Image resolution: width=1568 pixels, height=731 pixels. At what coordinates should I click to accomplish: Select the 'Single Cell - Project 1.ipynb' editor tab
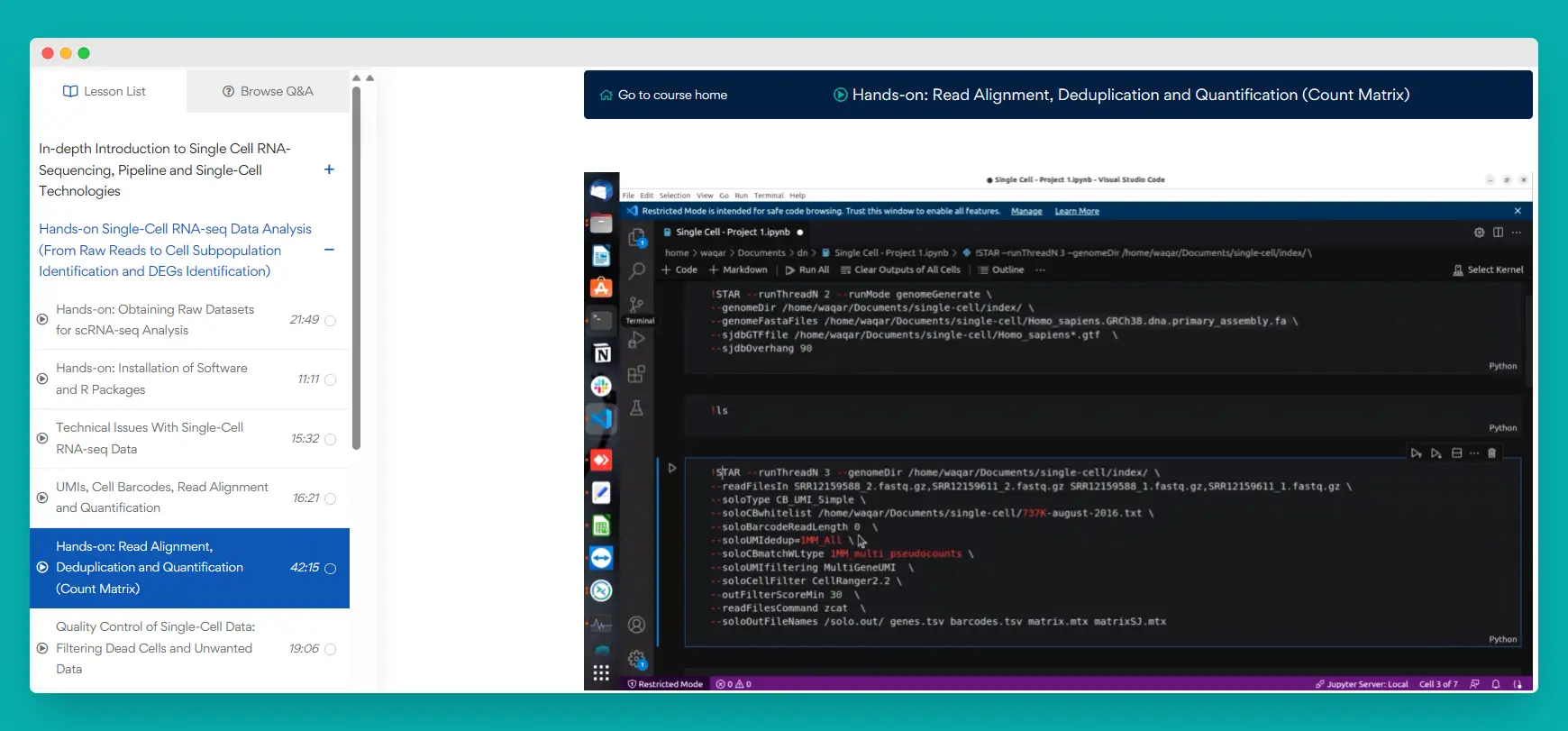point(732,233)
